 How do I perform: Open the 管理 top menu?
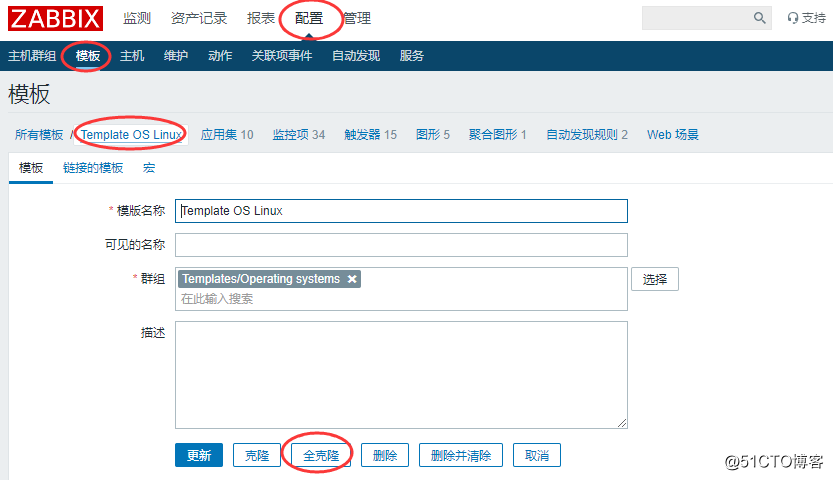(x=357, y=19)
